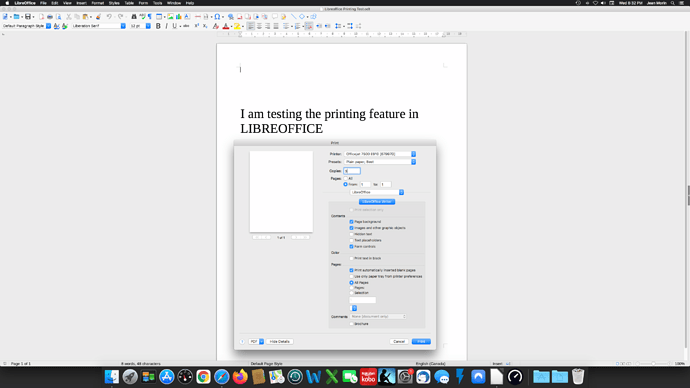Enable the Hidden text checkbox

coord(351,234)
